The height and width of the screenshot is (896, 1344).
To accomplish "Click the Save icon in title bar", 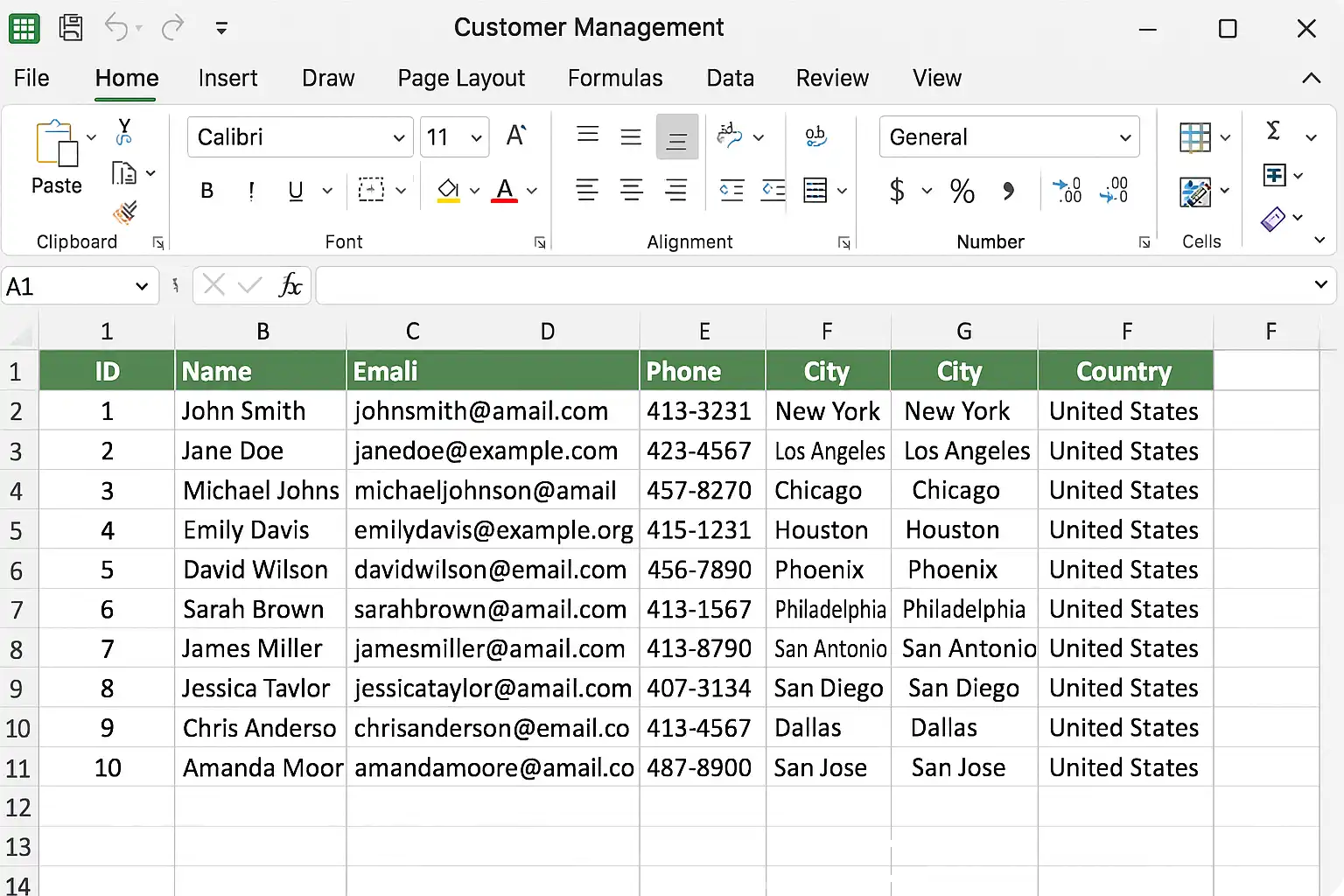I will pos(71,28).
